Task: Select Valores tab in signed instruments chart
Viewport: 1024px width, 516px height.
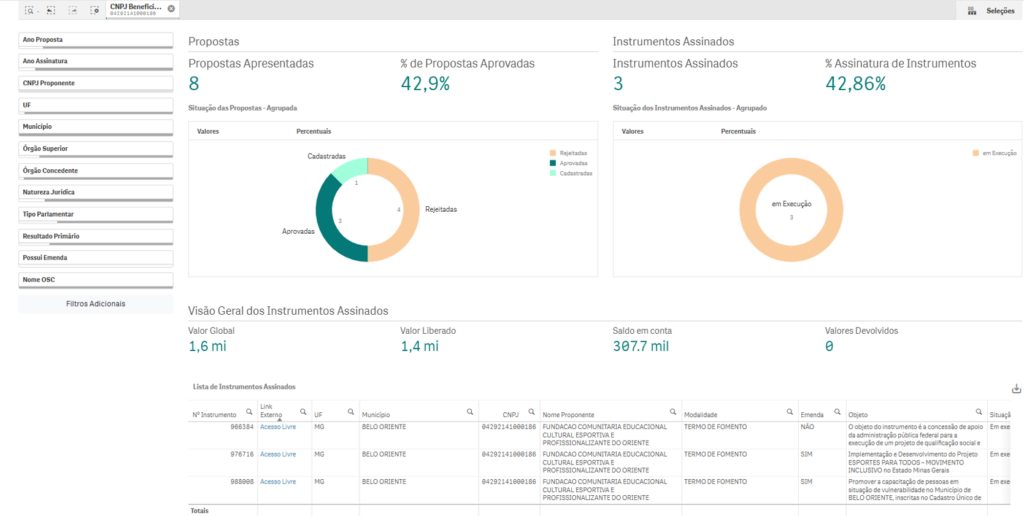Action: pos(633,131)
